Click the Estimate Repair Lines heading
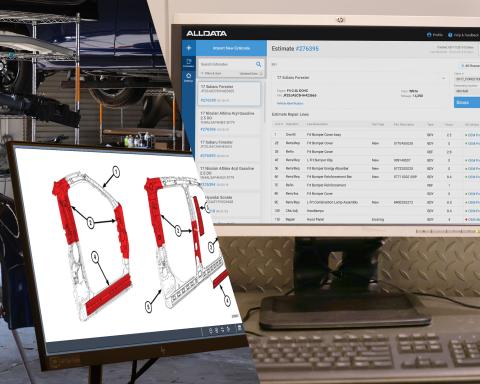The width and height of the screenshot is (480, 384). coord(290,114)
